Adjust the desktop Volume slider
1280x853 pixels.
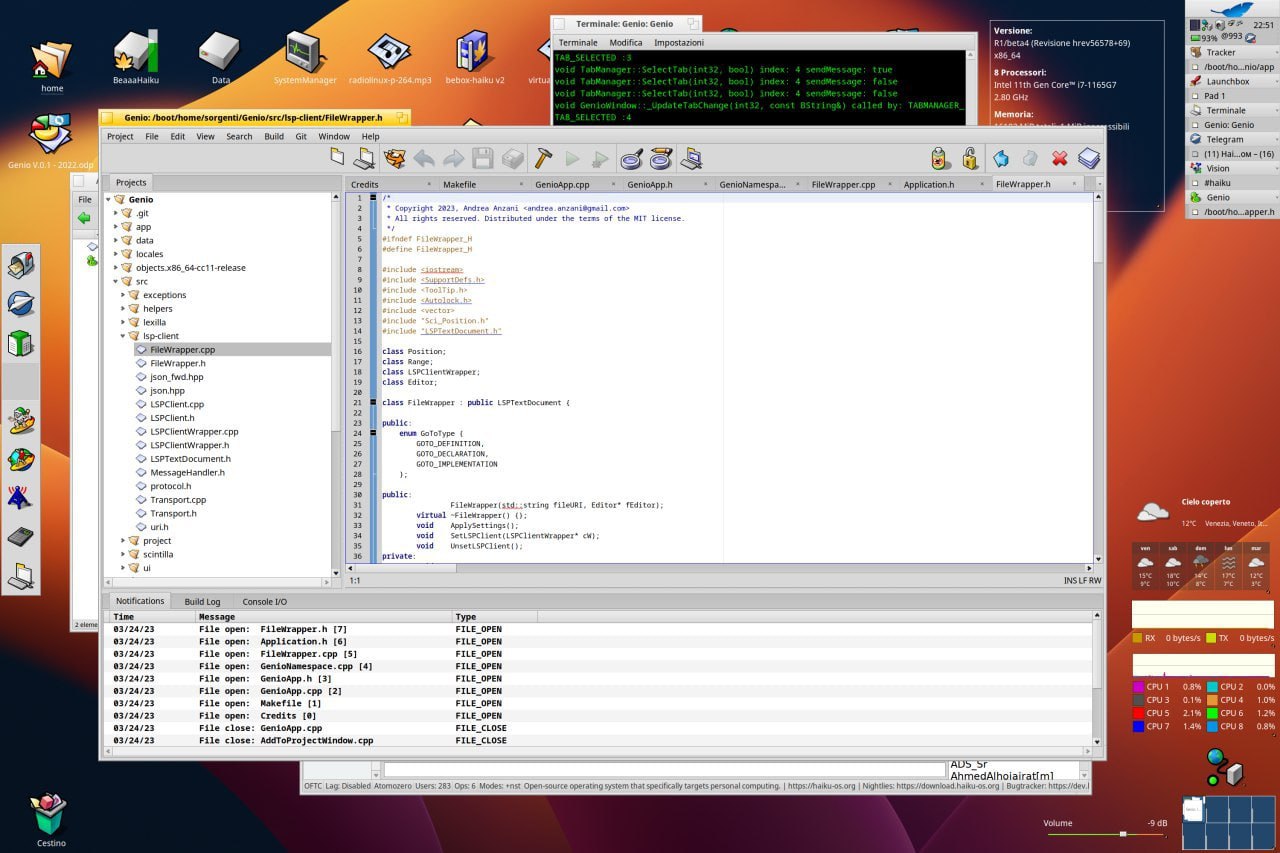(1123, 833)
